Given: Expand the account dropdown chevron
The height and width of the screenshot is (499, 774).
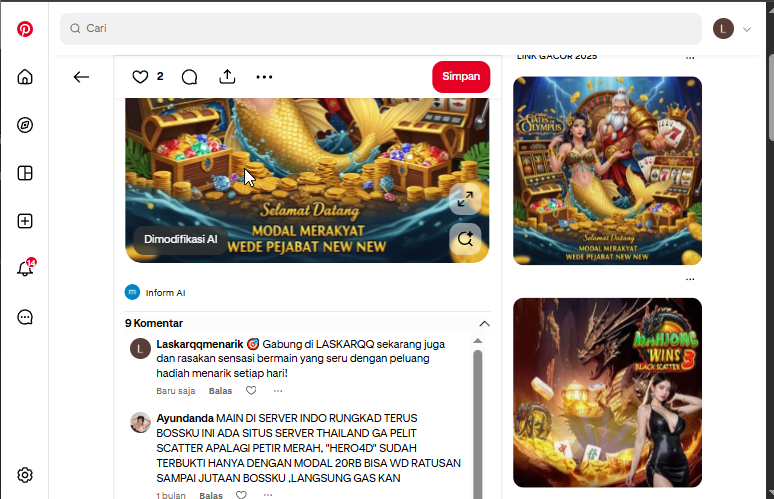Looking at the screenshot, I should (747, 29).
